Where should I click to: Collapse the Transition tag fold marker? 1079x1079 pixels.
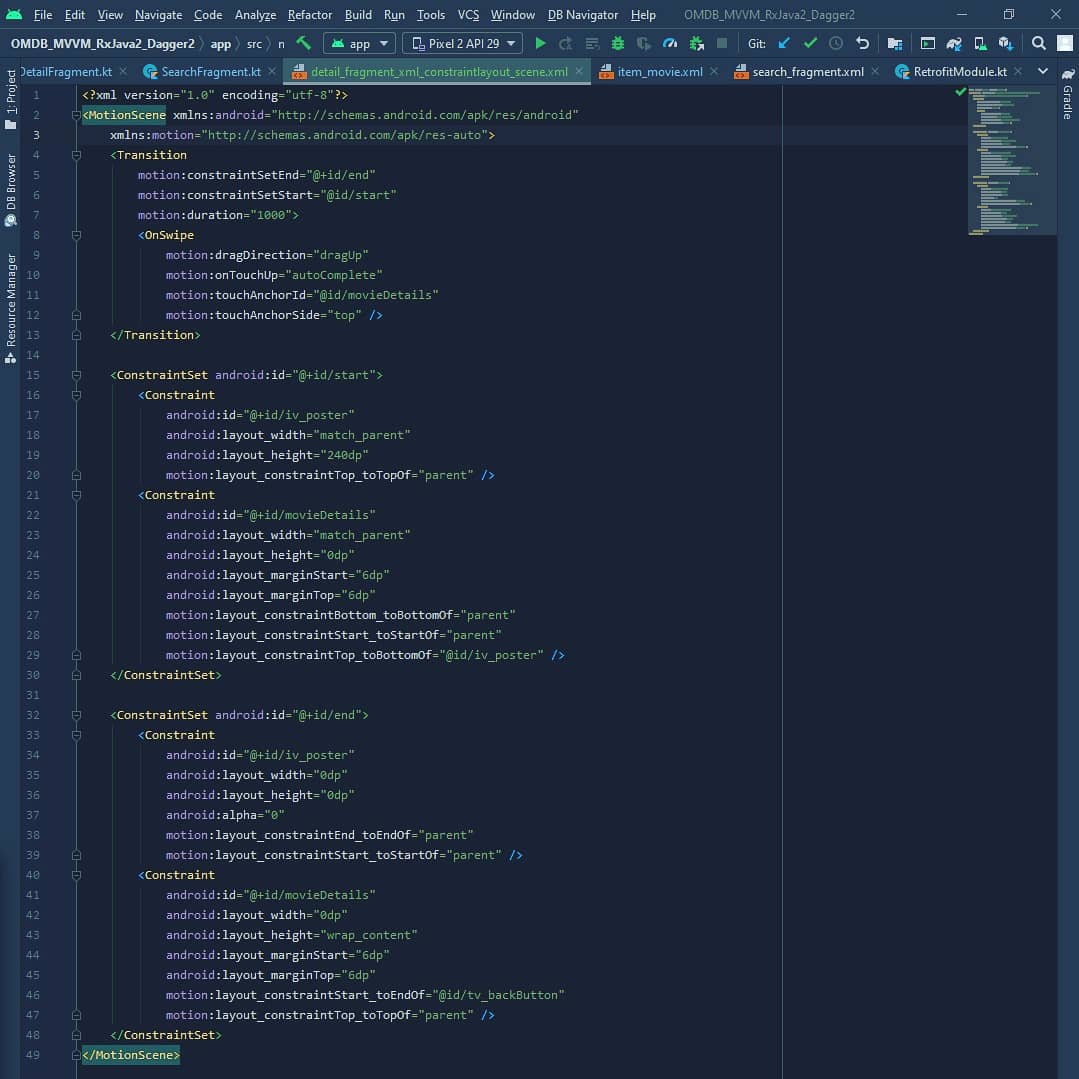pos(76,155)
